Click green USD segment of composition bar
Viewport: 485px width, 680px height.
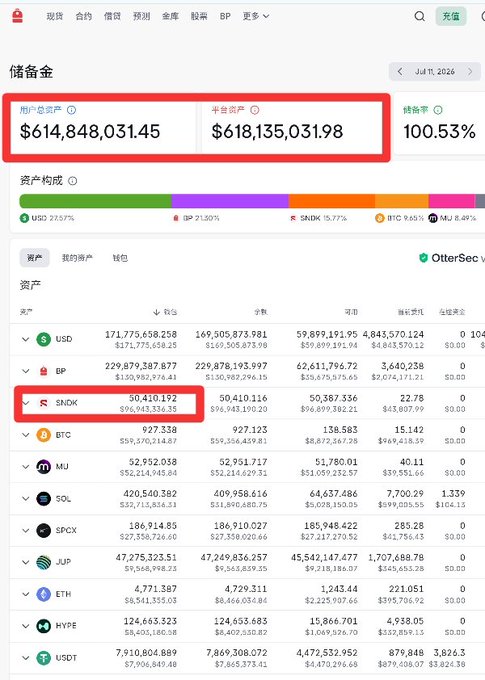(x=95, y=201)
